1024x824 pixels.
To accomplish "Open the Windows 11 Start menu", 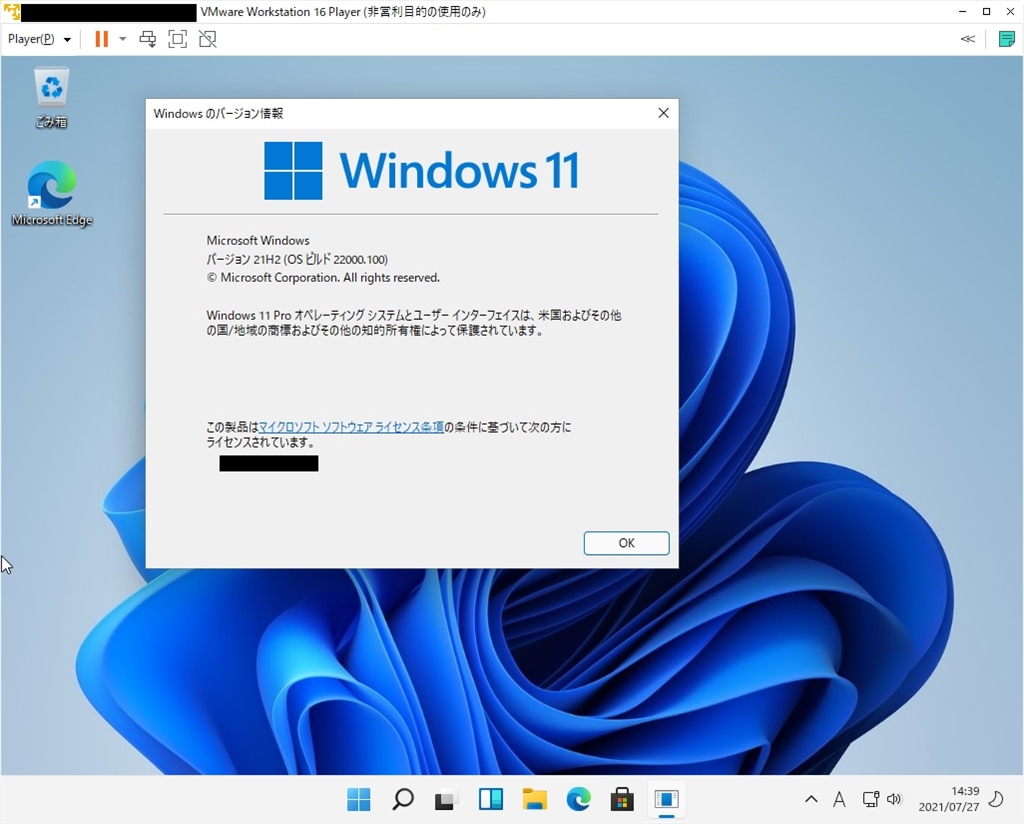I will tap(359, 799).
